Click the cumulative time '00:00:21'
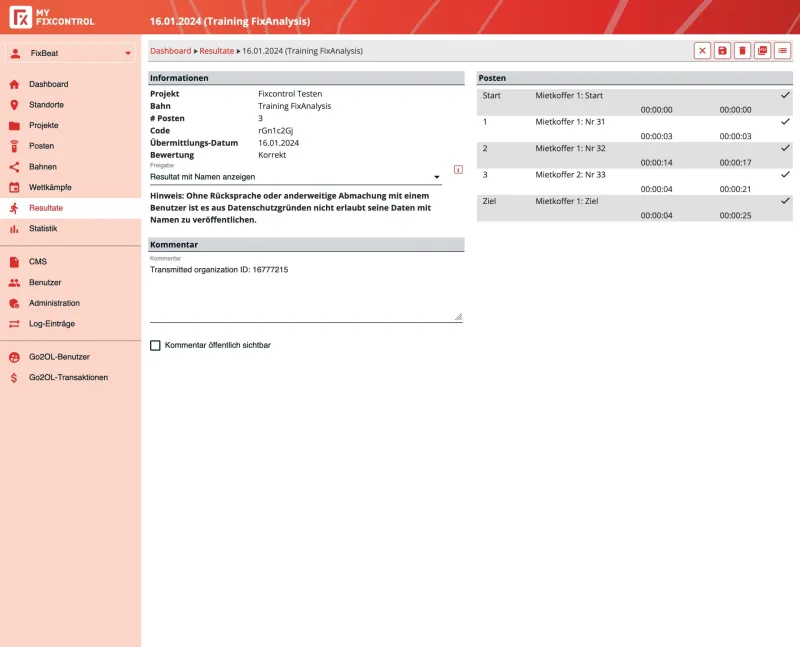Viewport: 800px width, 647px height. click(735, 189)
